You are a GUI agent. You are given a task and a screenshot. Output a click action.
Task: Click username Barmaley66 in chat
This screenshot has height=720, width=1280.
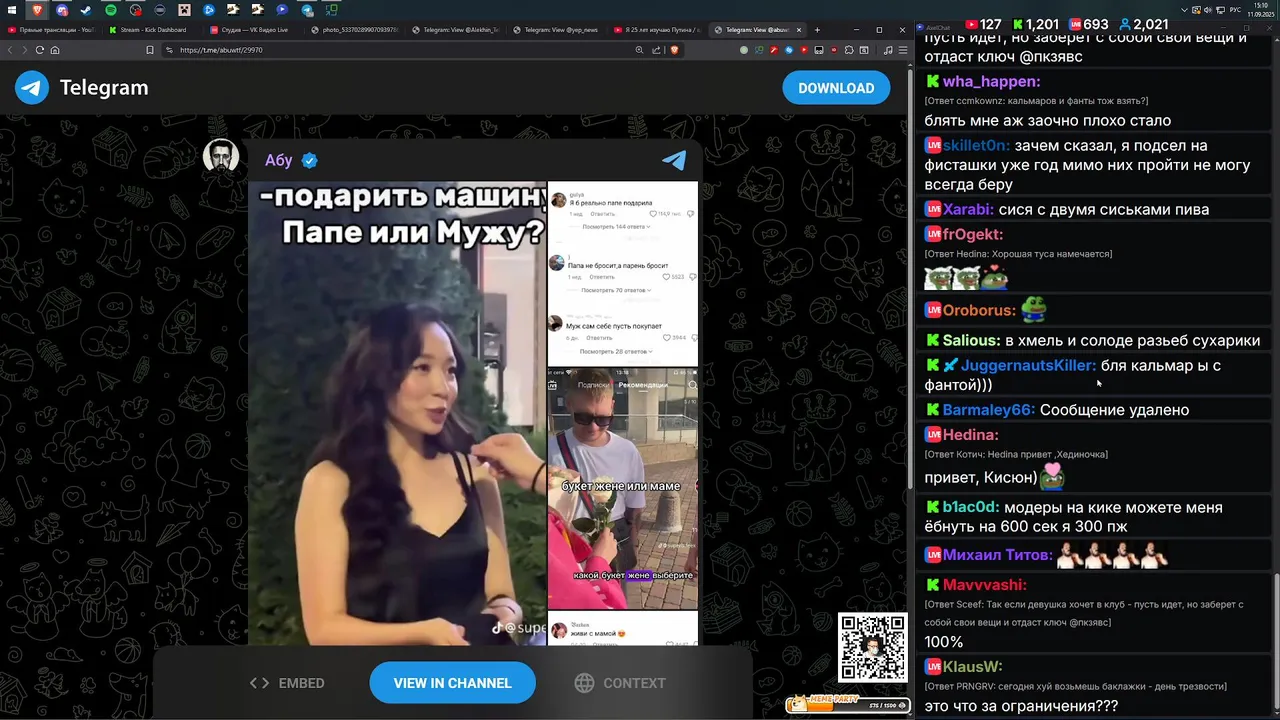988,410
